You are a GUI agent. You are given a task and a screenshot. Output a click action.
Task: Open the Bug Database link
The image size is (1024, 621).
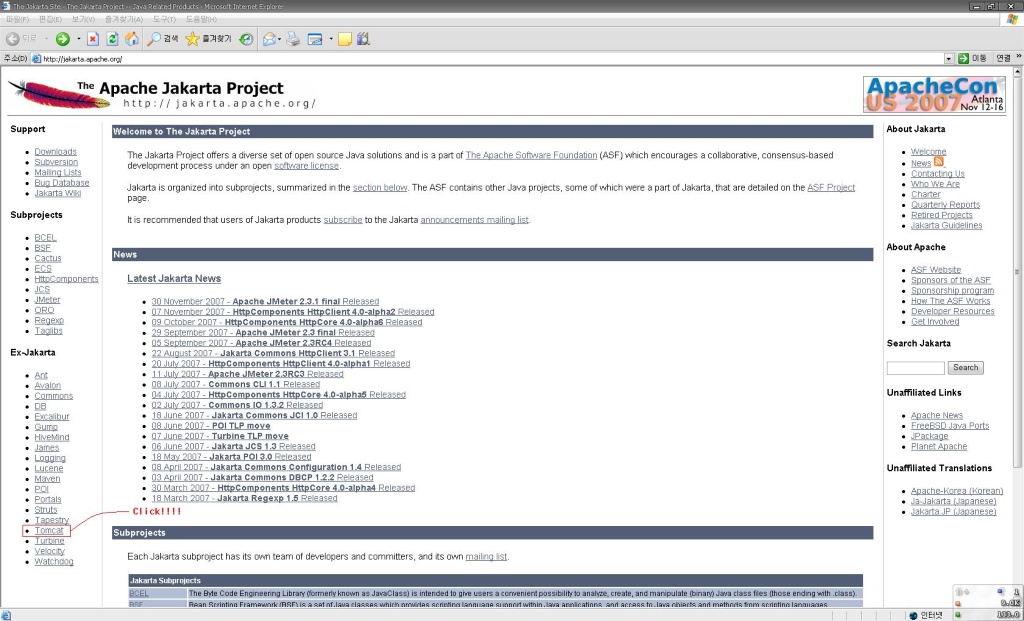pos(62,183)
